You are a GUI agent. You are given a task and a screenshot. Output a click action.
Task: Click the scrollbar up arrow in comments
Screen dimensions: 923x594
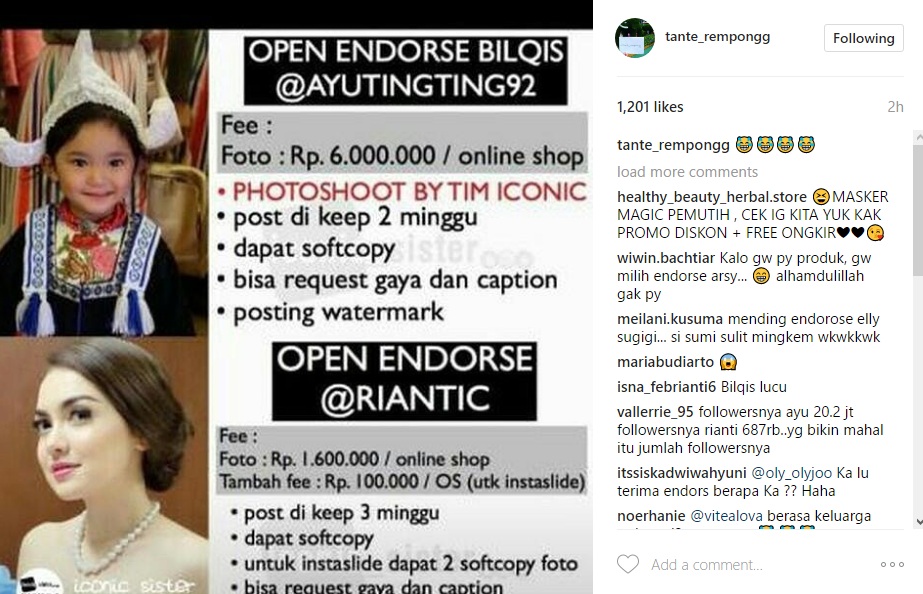[918, 137]
